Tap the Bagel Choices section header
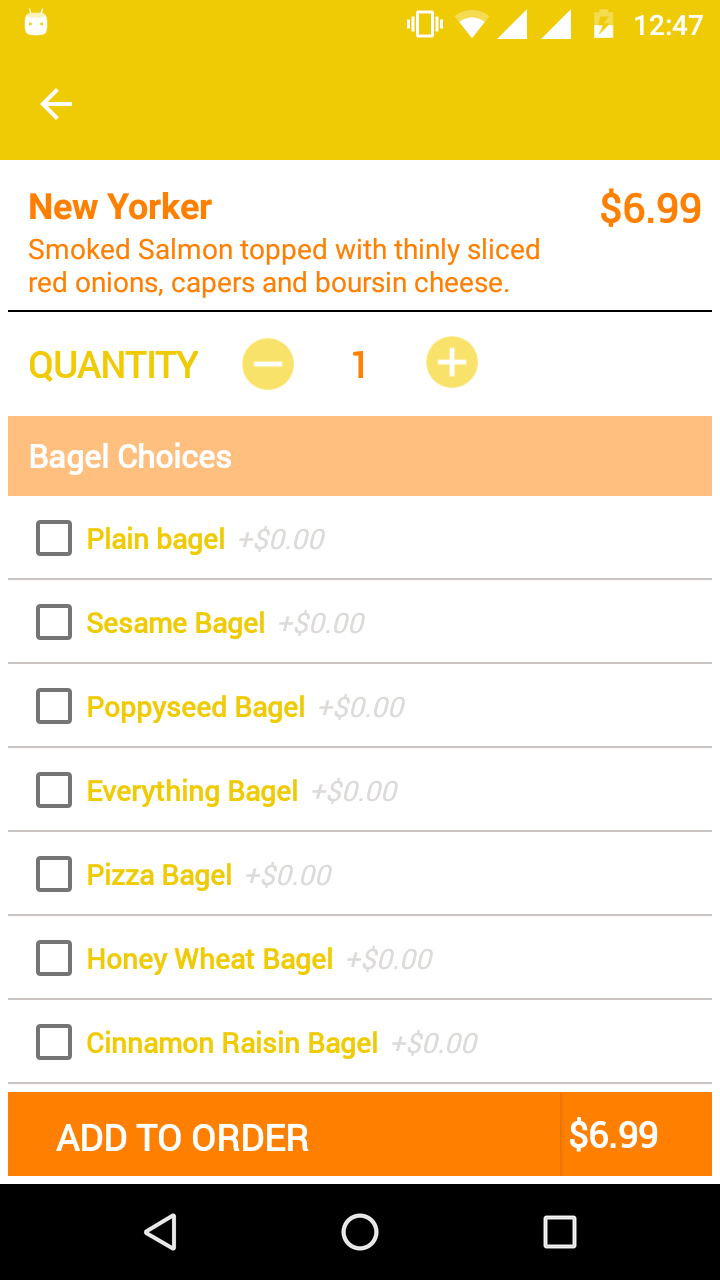Viewport: 720px width, 1280px height. pos(130,457)
